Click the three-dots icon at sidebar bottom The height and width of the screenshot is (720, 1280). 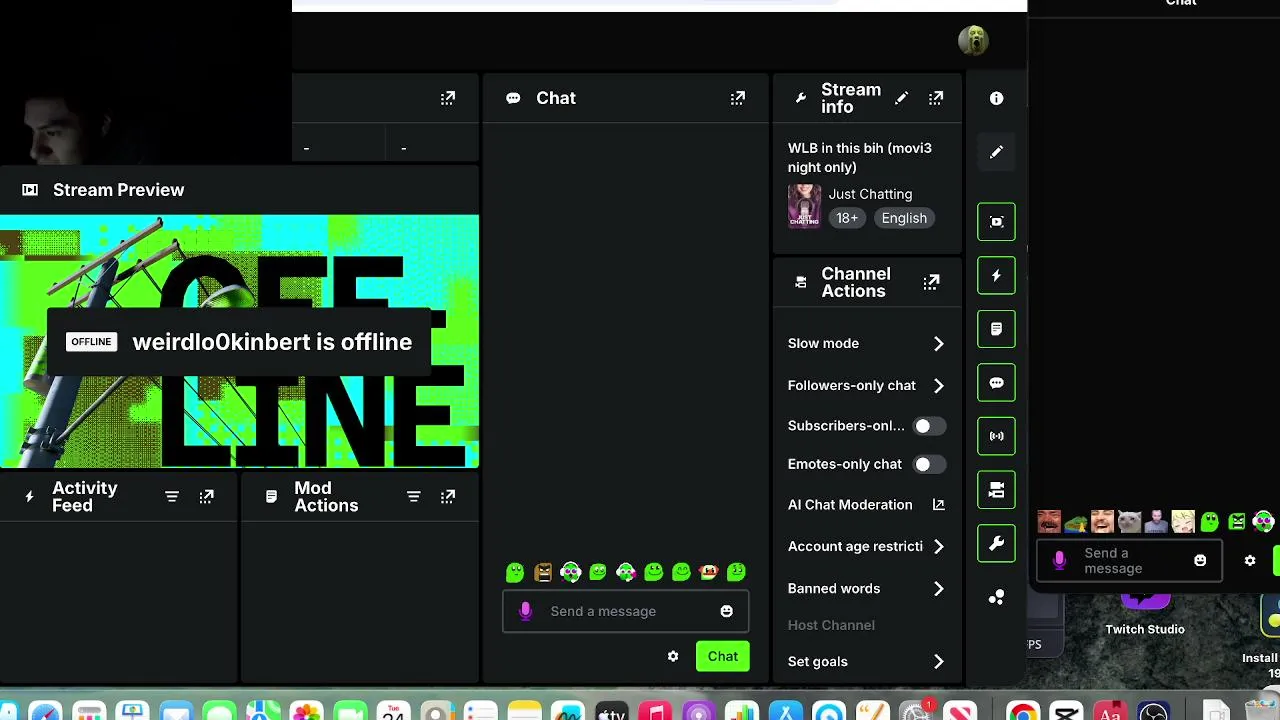coord(996,597)
